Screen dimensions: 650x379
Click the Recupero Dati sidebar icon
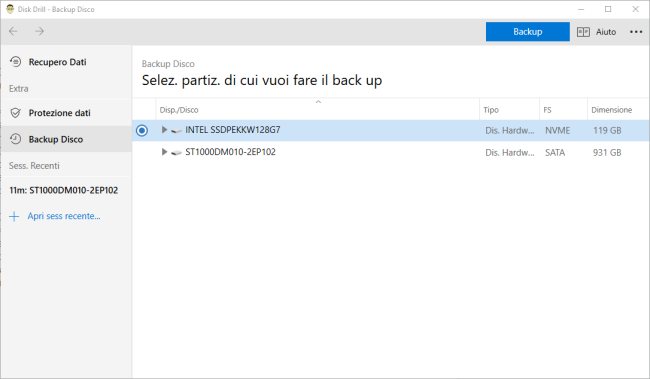15,62
